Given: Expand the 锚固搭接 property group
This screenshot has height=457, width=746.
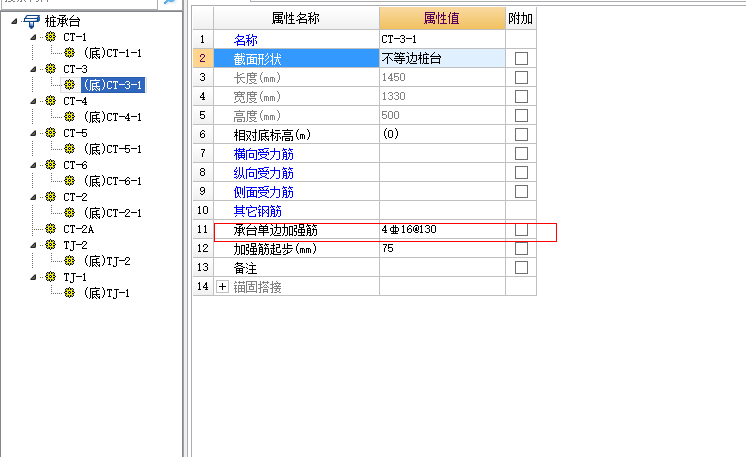Looking at the screenshot, I should [222, 287].
